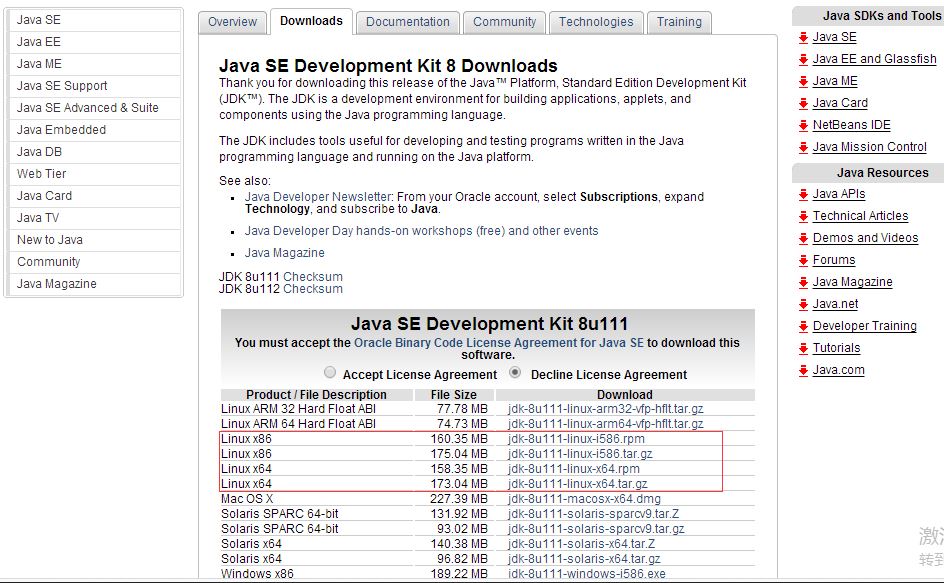Open the JDK 8u112 Checksum link
This screenshot has width=944, height=583.
click(312, 288)
